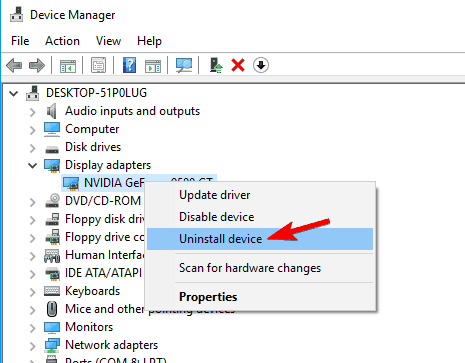This screenshot has width=465, height=363.
Task: Open the Properties toolbar icon
Action: click(x=98, y=65)
